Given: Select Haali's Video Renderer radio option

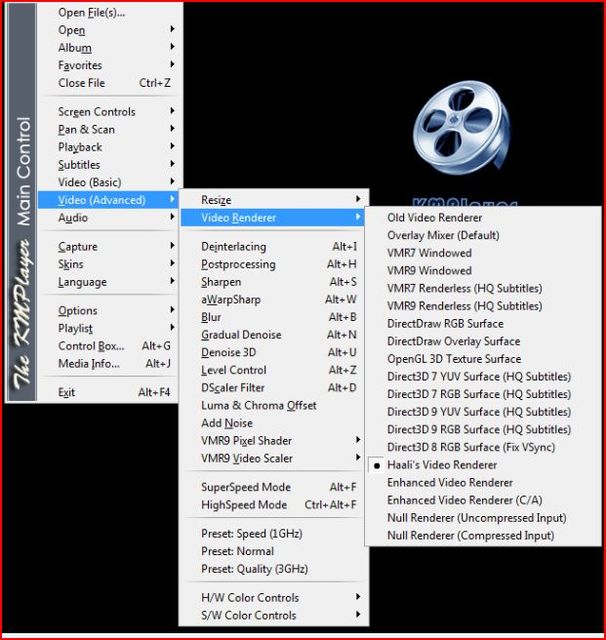Looking at the screenshot, I should pos(483,465).
